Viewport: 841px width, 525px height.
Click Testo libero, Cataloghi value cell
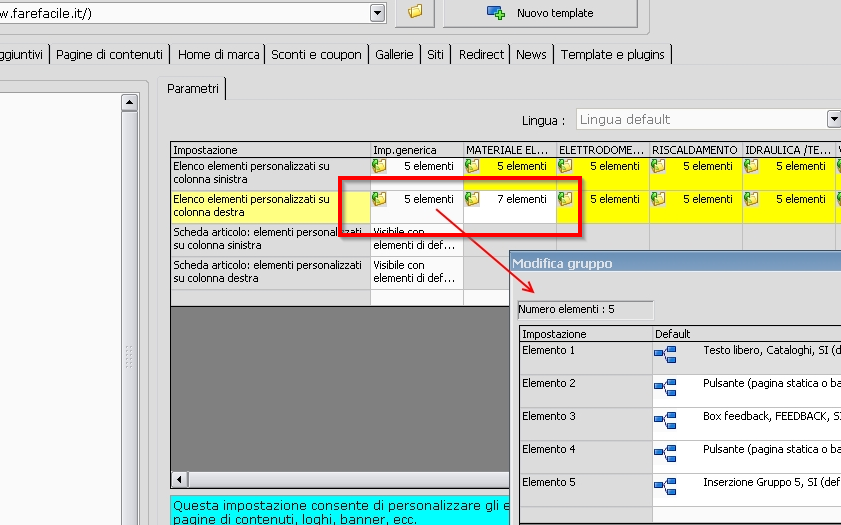tap(747, 358)
